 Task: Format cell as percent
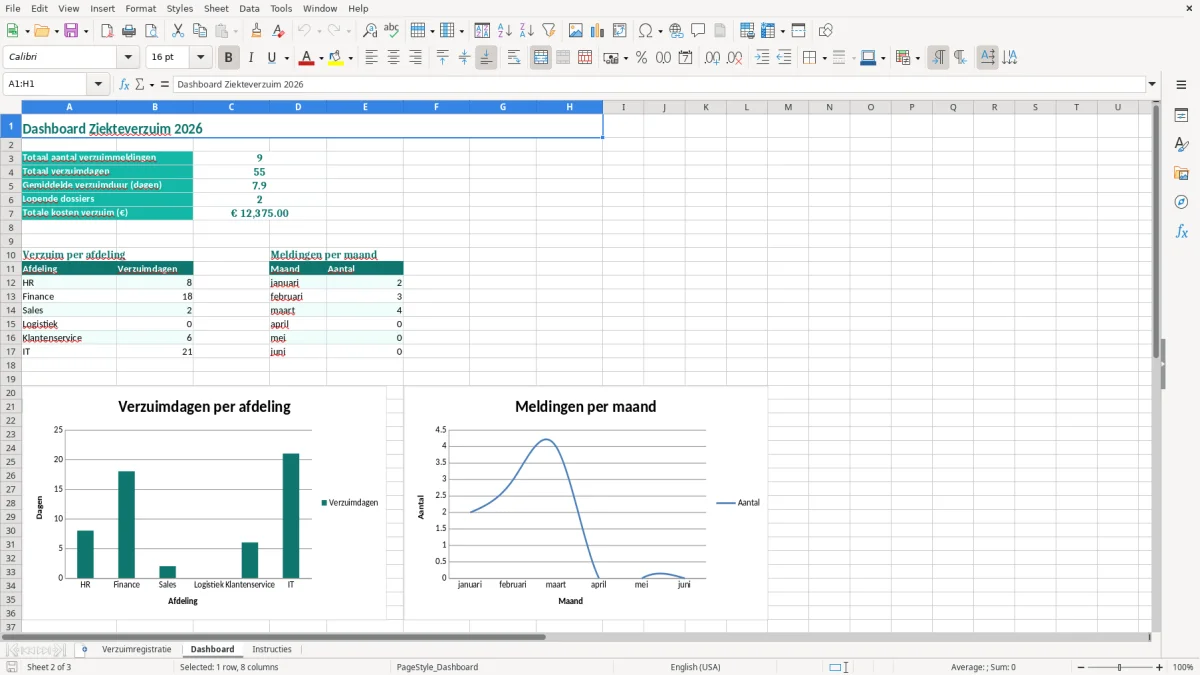641,58
